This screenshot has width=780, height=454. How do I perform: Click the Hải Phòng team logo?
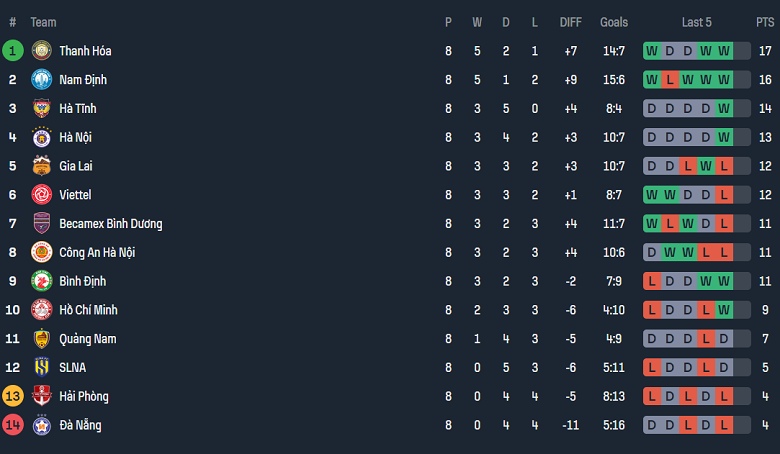(42, 396)
